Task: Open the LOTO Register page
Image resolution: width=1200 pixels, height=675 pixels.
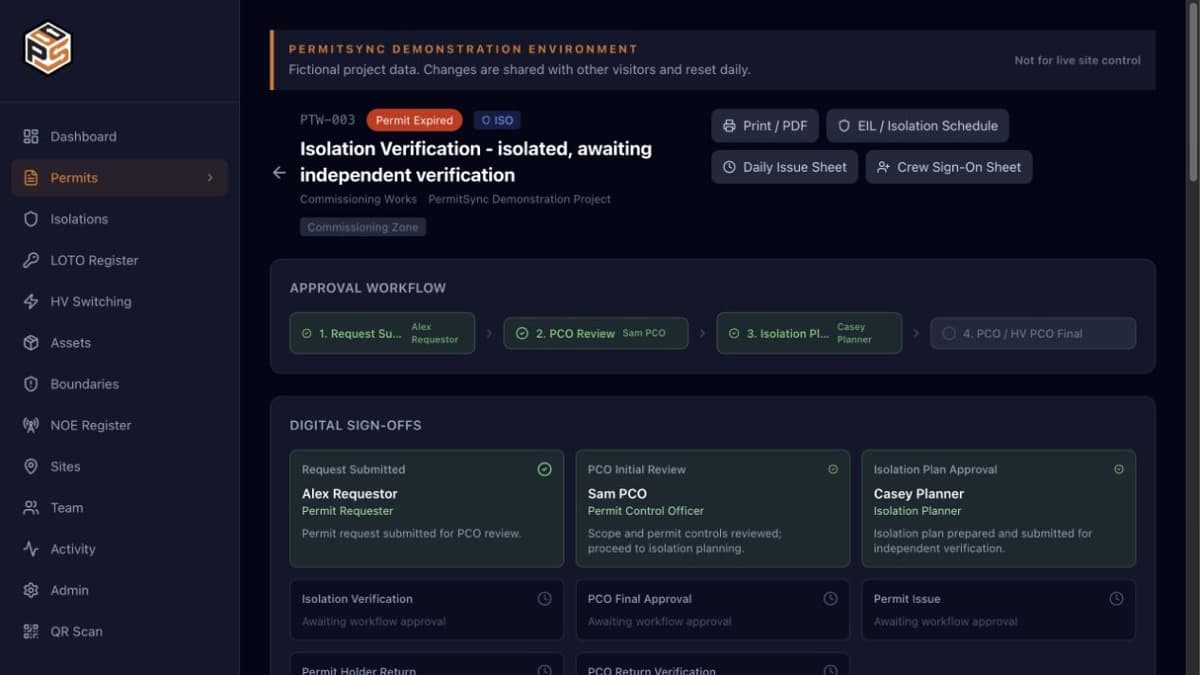Action: pos(120,260)
